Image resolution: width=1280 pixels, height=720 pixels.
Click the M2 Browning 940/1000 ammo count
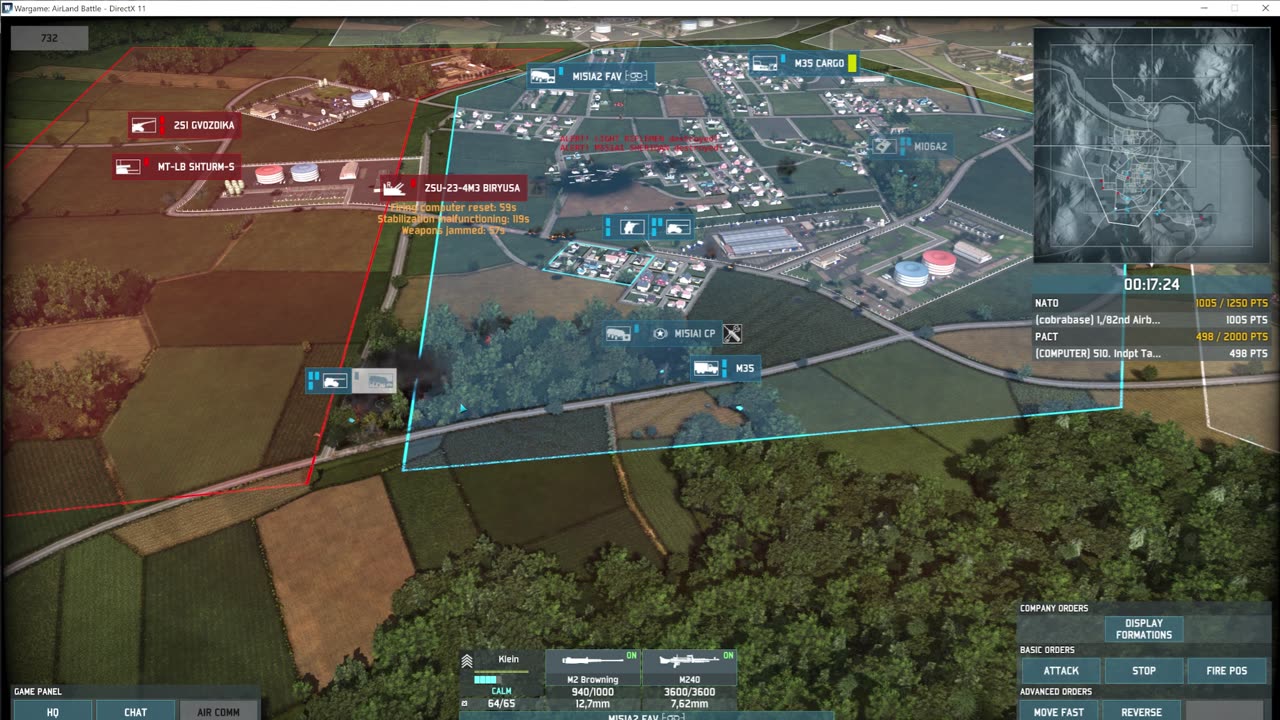(591, 691)
